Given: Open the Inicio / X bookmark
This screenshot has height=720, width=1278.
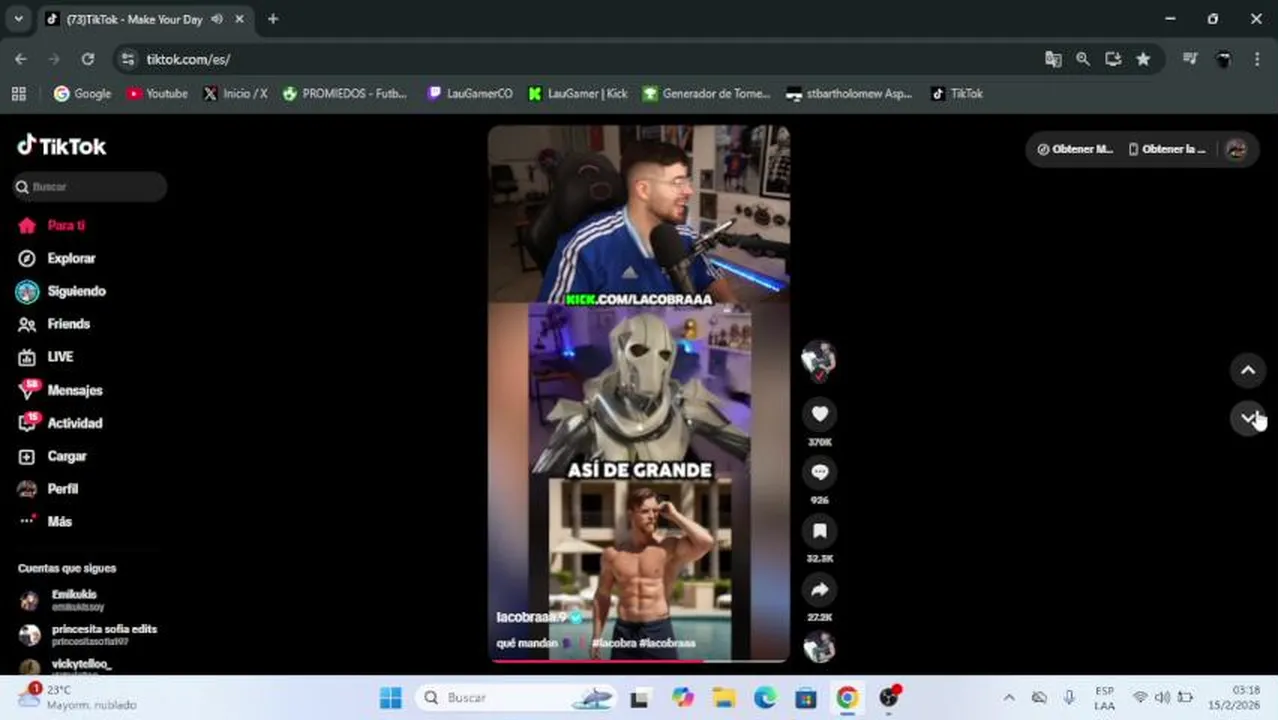Looking at the screenshot, I should [235, 93].
